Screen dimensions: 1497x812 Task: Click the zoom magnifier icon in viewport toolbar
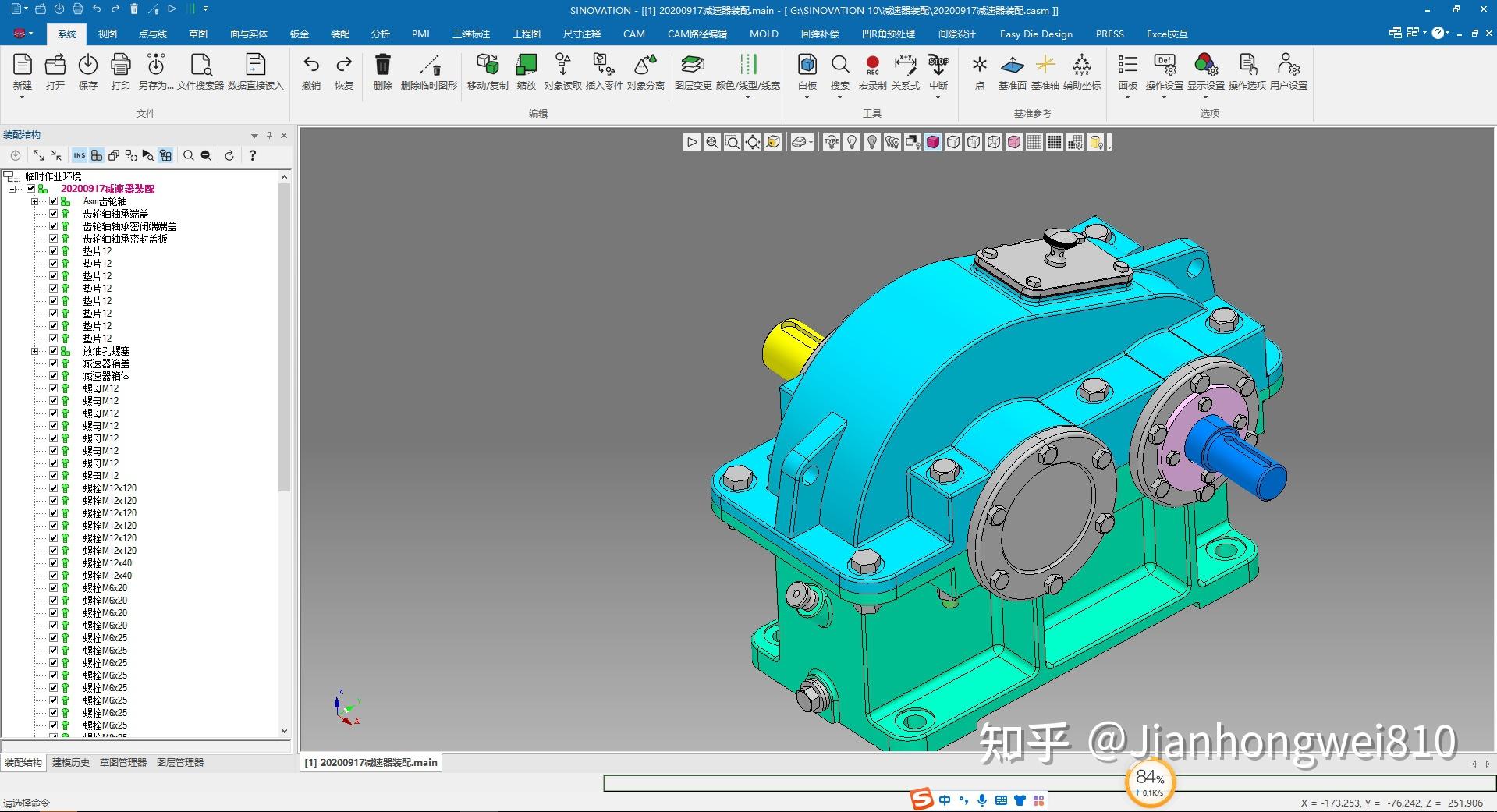point(712,142)
